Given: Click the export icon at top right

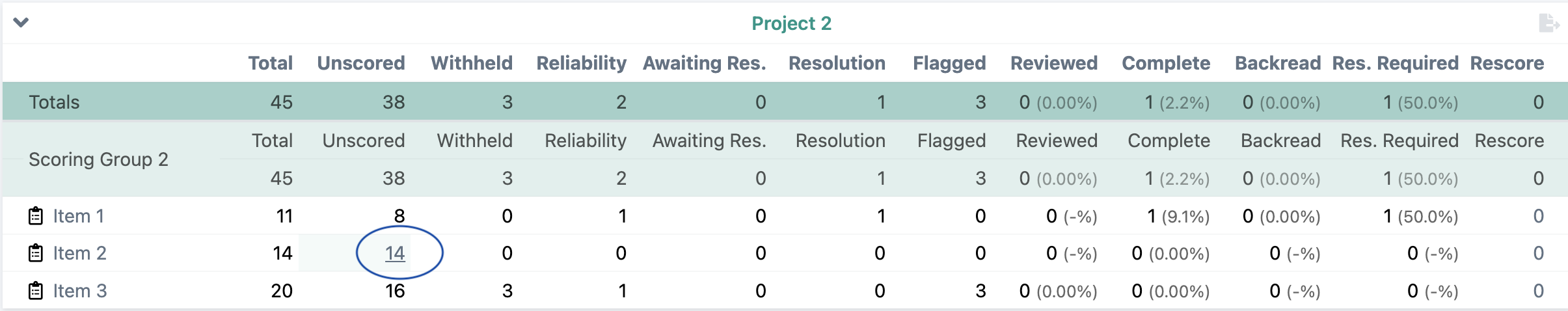Looking at the screenshot, I should 1548,23.
